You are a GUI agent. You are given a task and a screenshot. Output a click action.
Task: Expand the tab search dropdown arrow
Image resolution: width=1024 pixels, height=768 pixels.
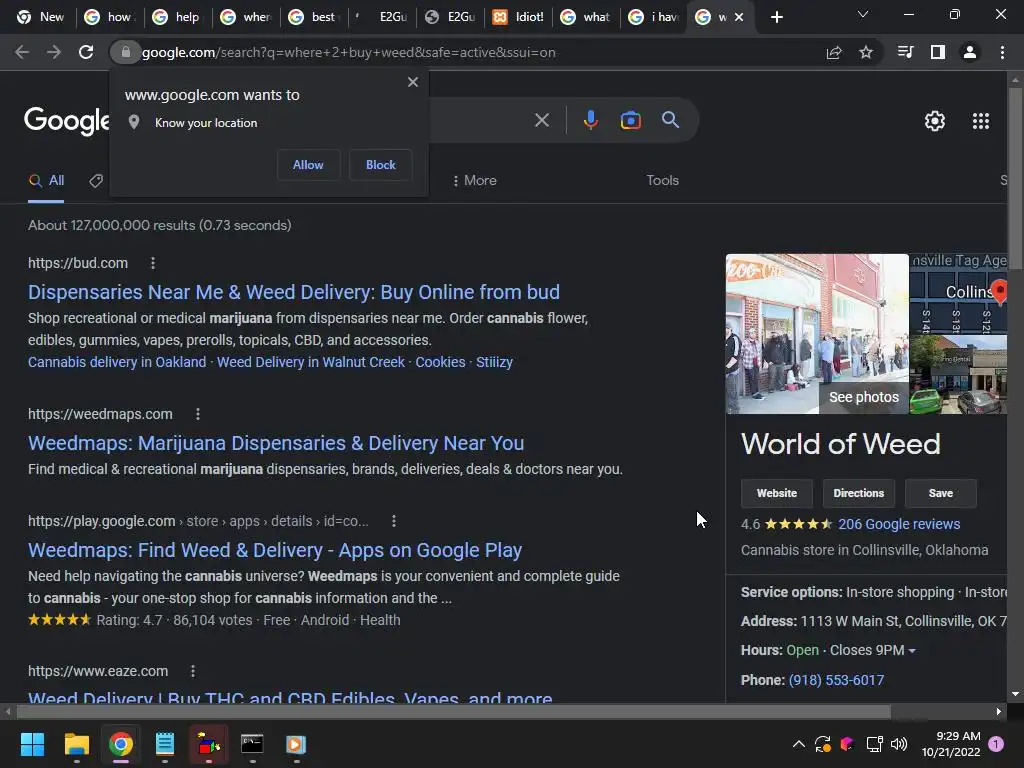tap(863, 14)
